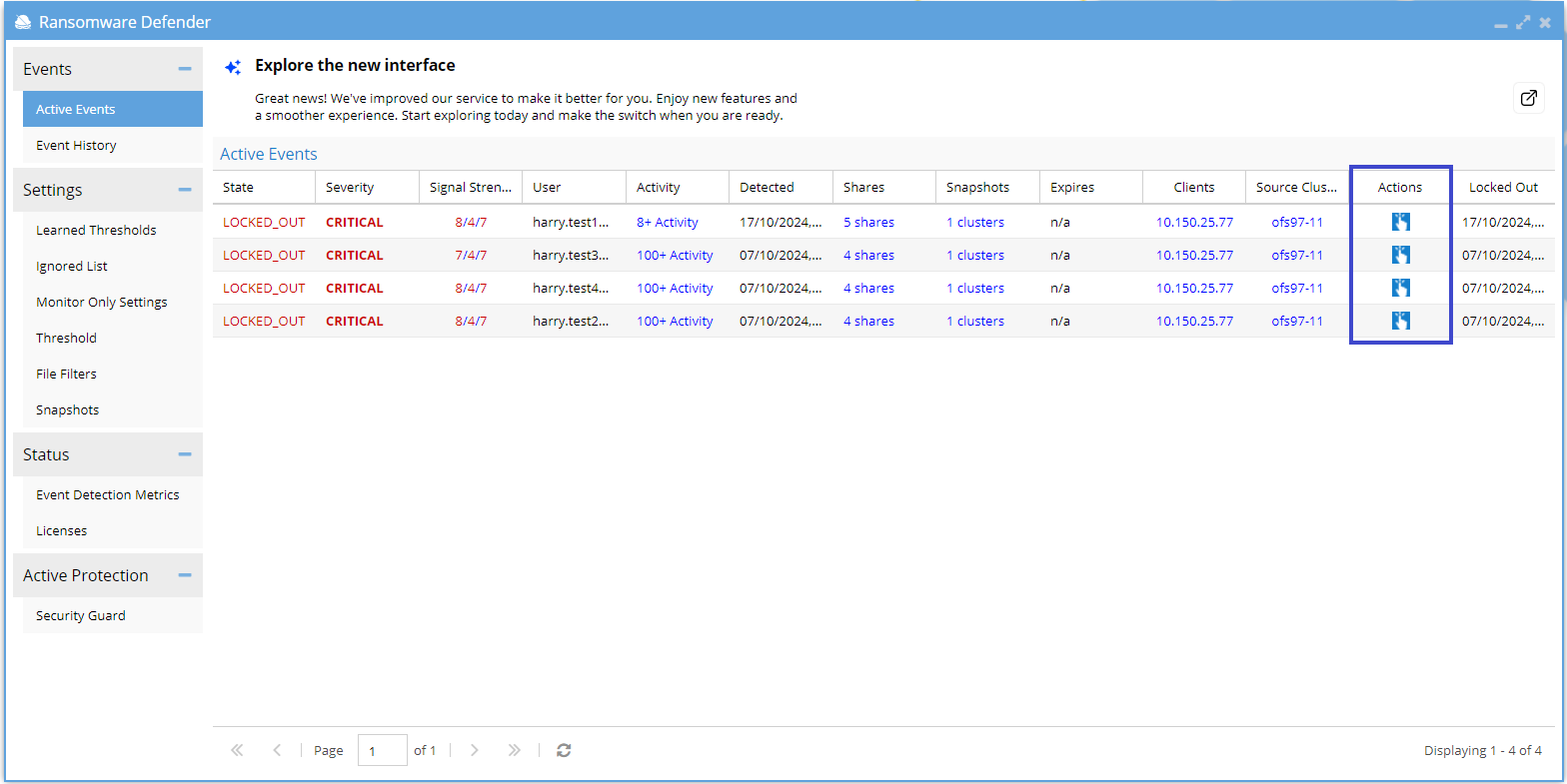
Task: Open 100+ Activity link for harry.test3
Action: pos(675,255)
